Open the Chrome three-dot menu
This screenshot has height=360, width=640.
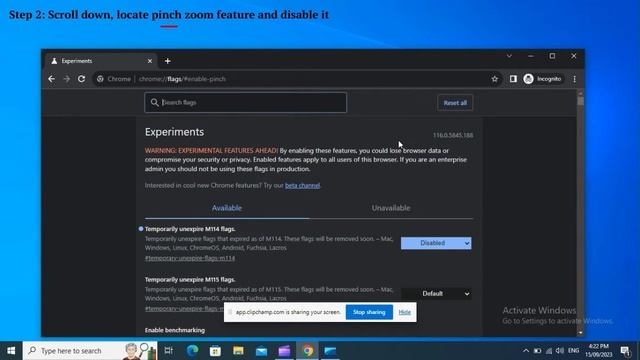(x=575, y=79)
